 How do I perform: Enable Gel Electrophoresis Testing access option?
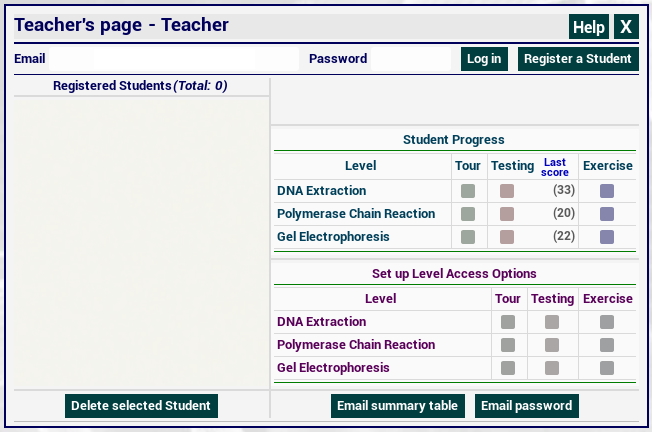(x=552, y=368)
